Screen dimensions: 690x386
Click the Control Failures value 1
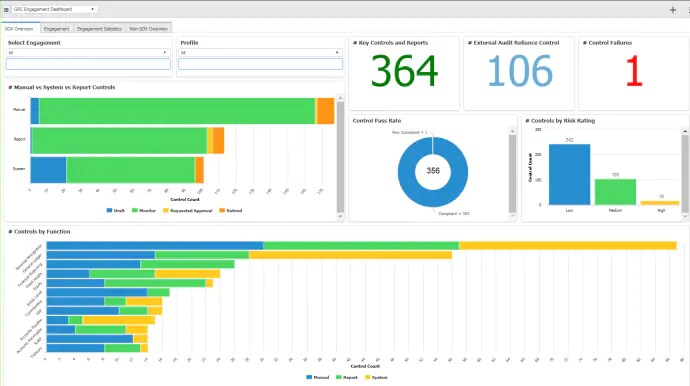pyautogui.click(x=634, y=71)
